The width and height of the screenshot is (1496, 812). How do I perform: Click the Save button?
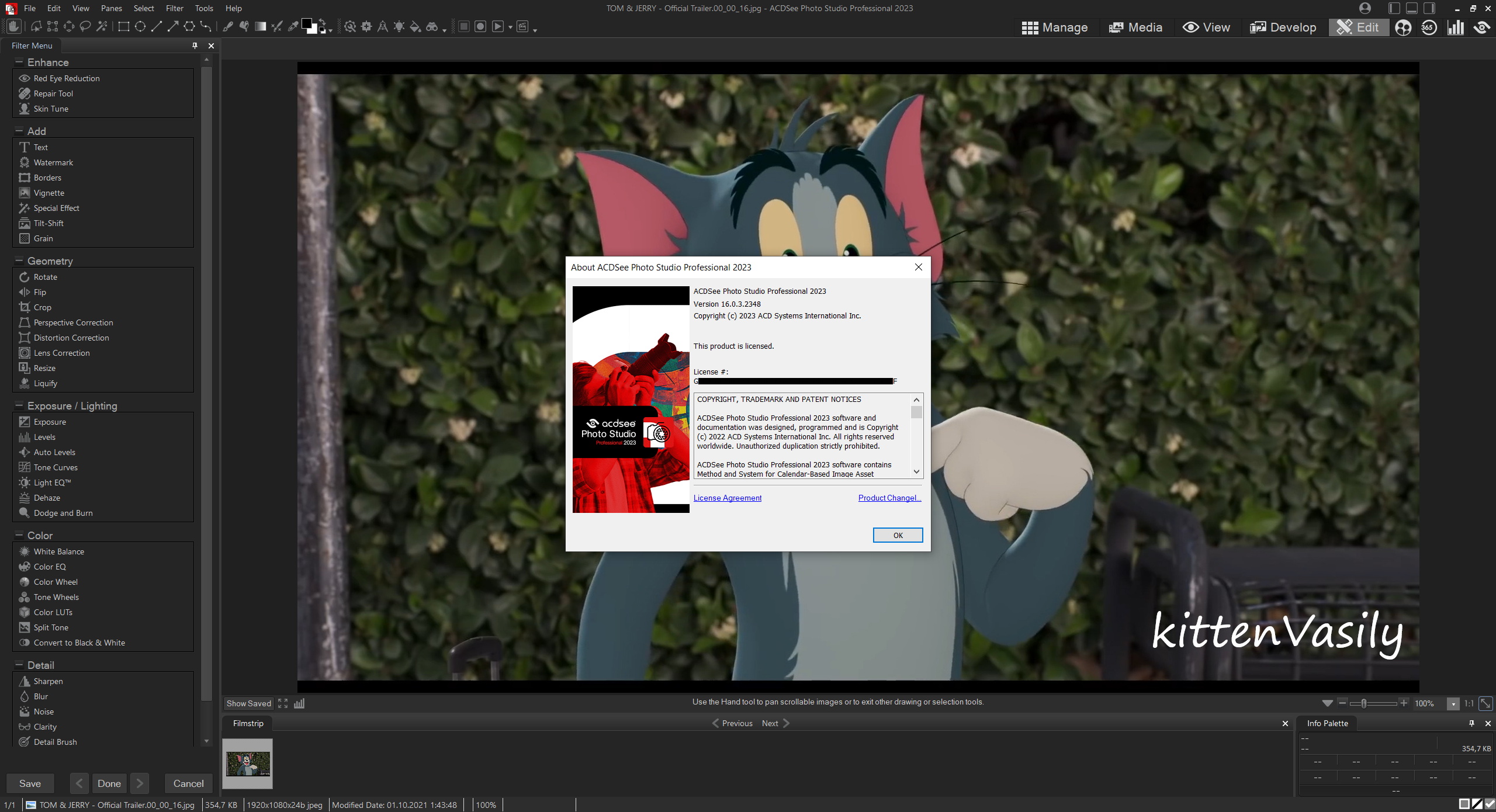30,783
